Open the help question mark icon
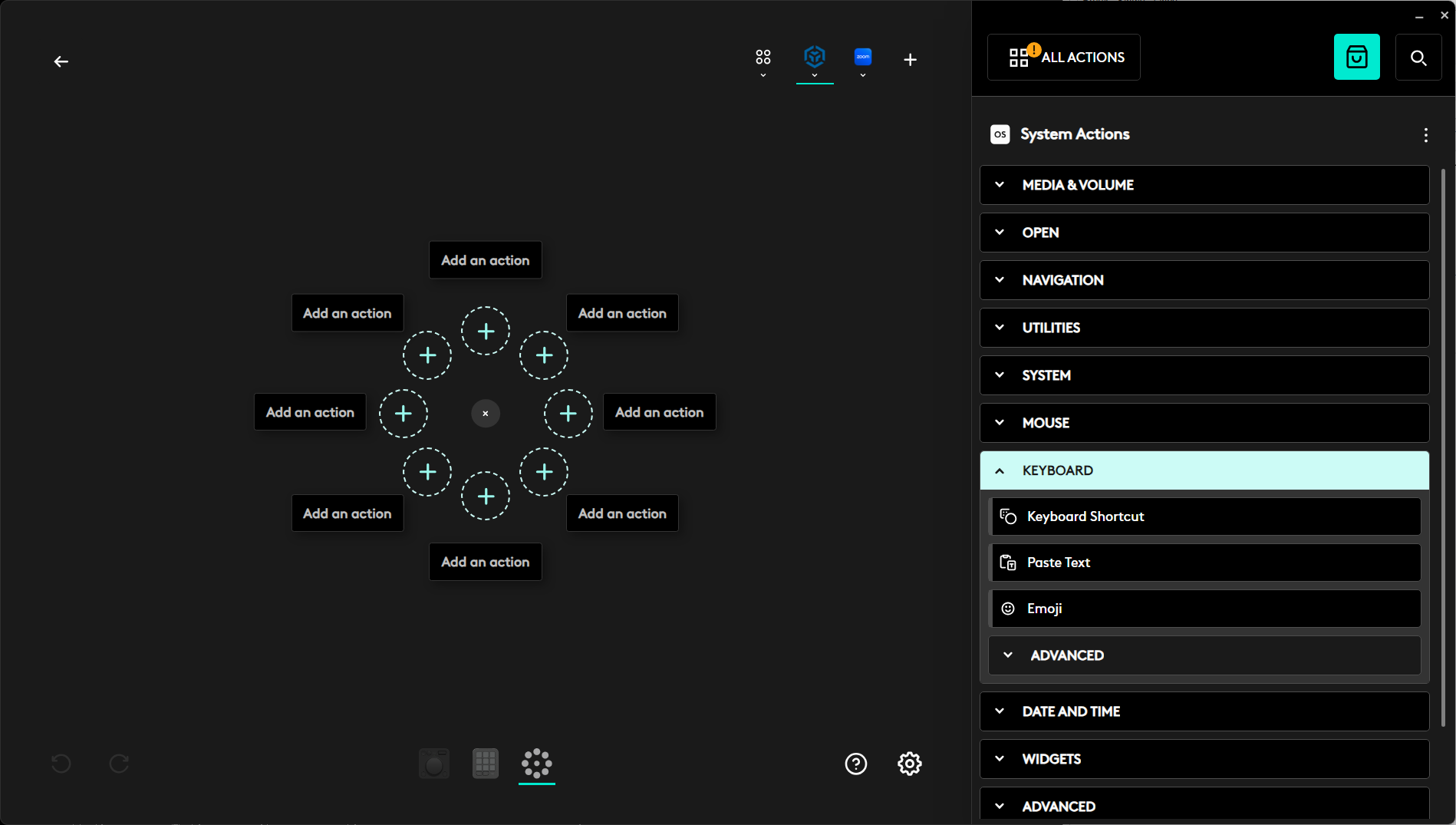Image resolution: width=1456 pixels, height=825 pixels. click(x=855, y=764)
